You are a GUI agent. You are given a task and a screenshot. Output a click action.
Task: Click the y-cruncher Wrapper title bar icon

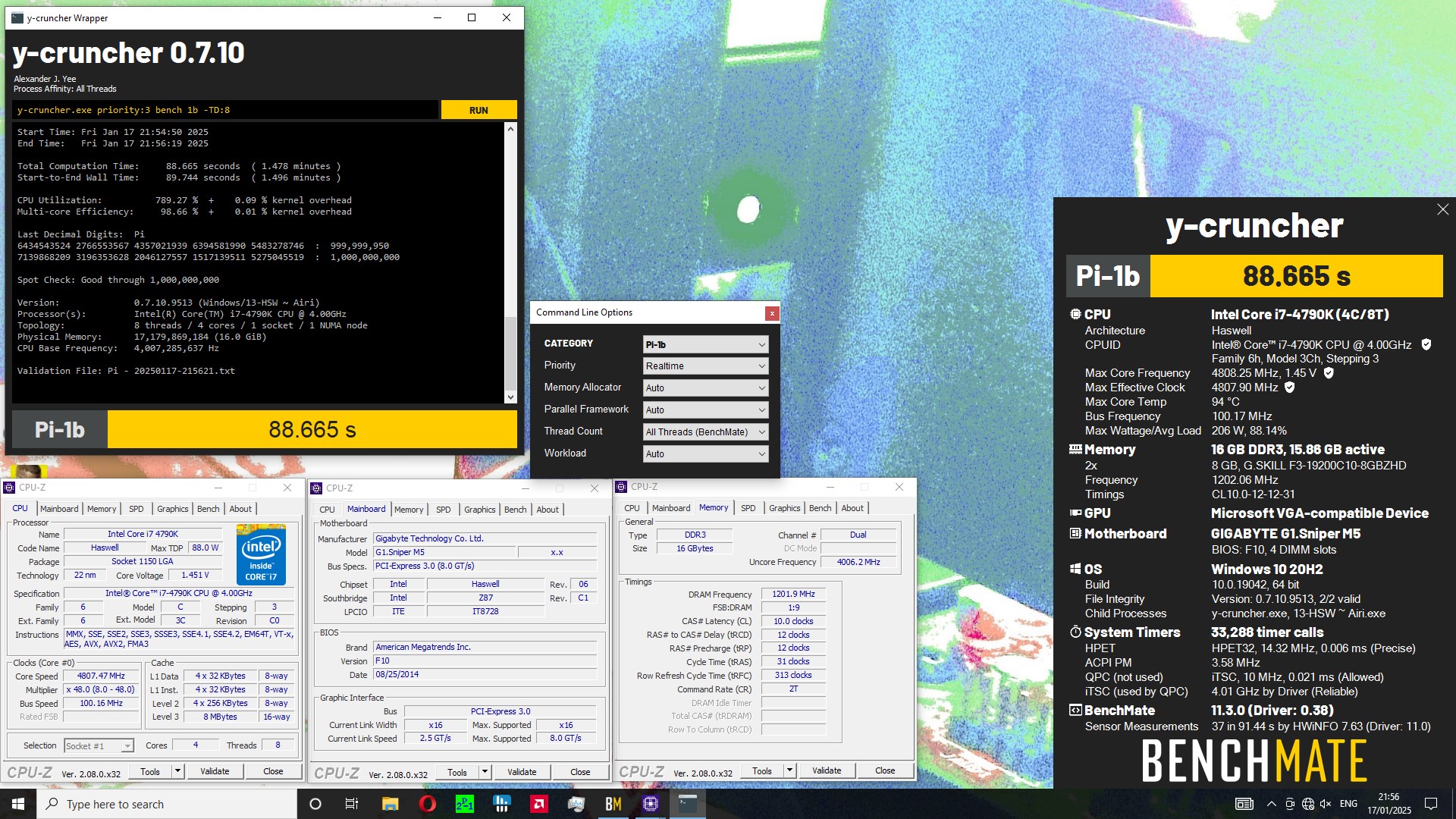(17, 17)
